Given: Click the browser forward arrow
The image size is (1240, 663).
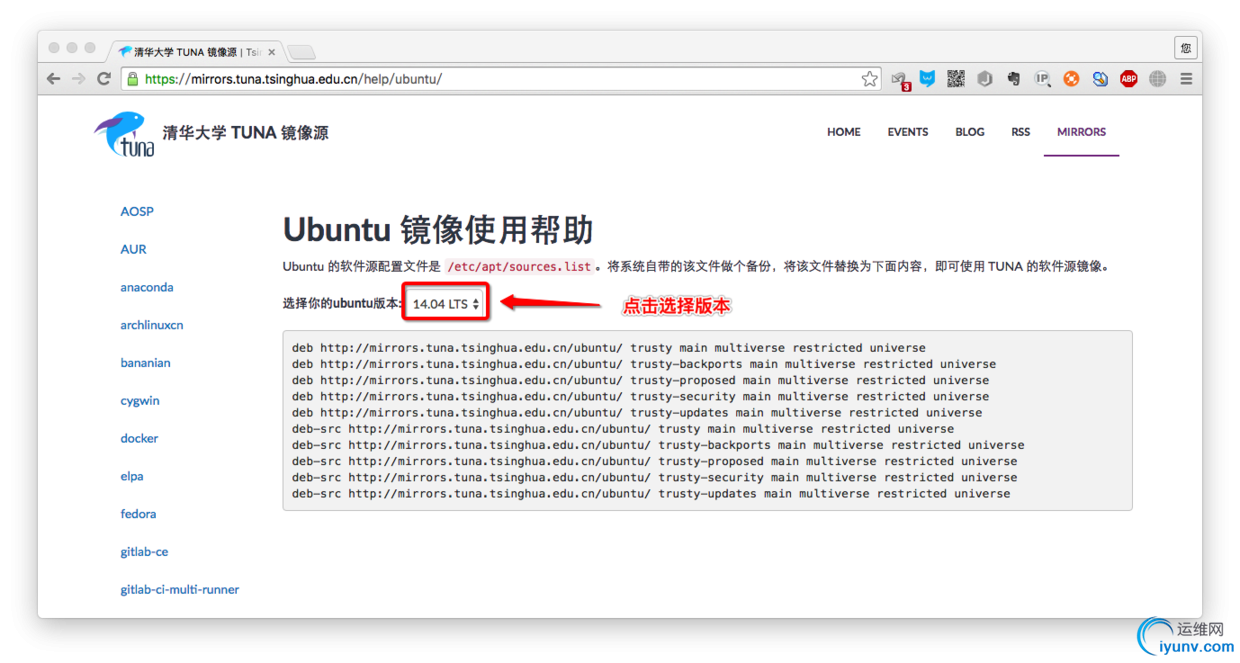Looking at the screenshot, I should [79, 78].
